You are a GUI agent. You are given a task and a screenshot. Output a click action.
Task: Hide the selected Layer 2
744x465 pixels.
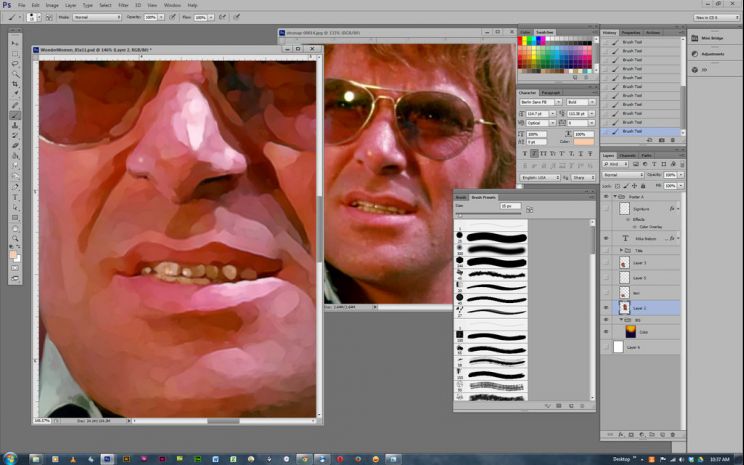pyautogui.click(x=606, y=308)
